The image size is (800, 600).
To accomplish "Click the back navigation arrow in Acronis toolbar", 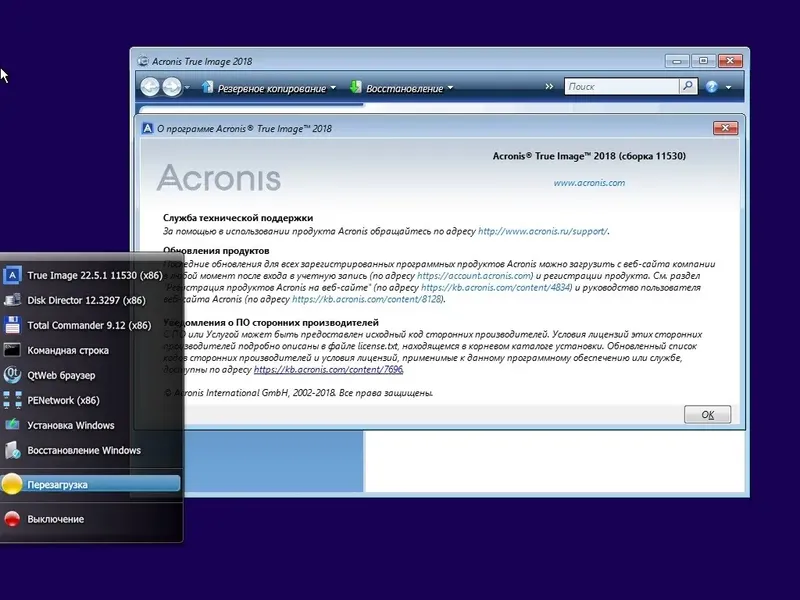I will [152, 87].
